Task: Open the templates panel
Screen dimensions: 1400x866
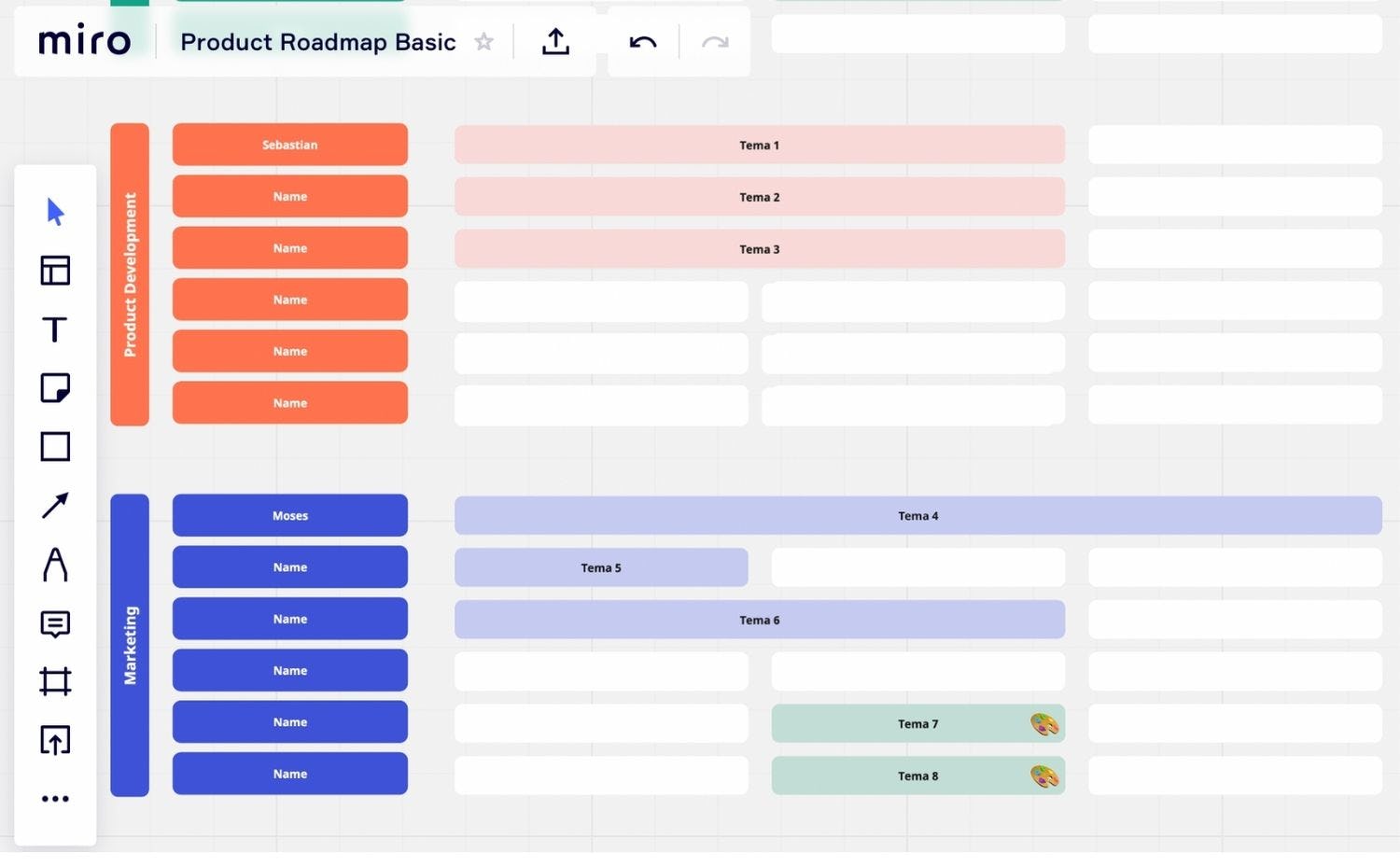Action: point(55,271)
